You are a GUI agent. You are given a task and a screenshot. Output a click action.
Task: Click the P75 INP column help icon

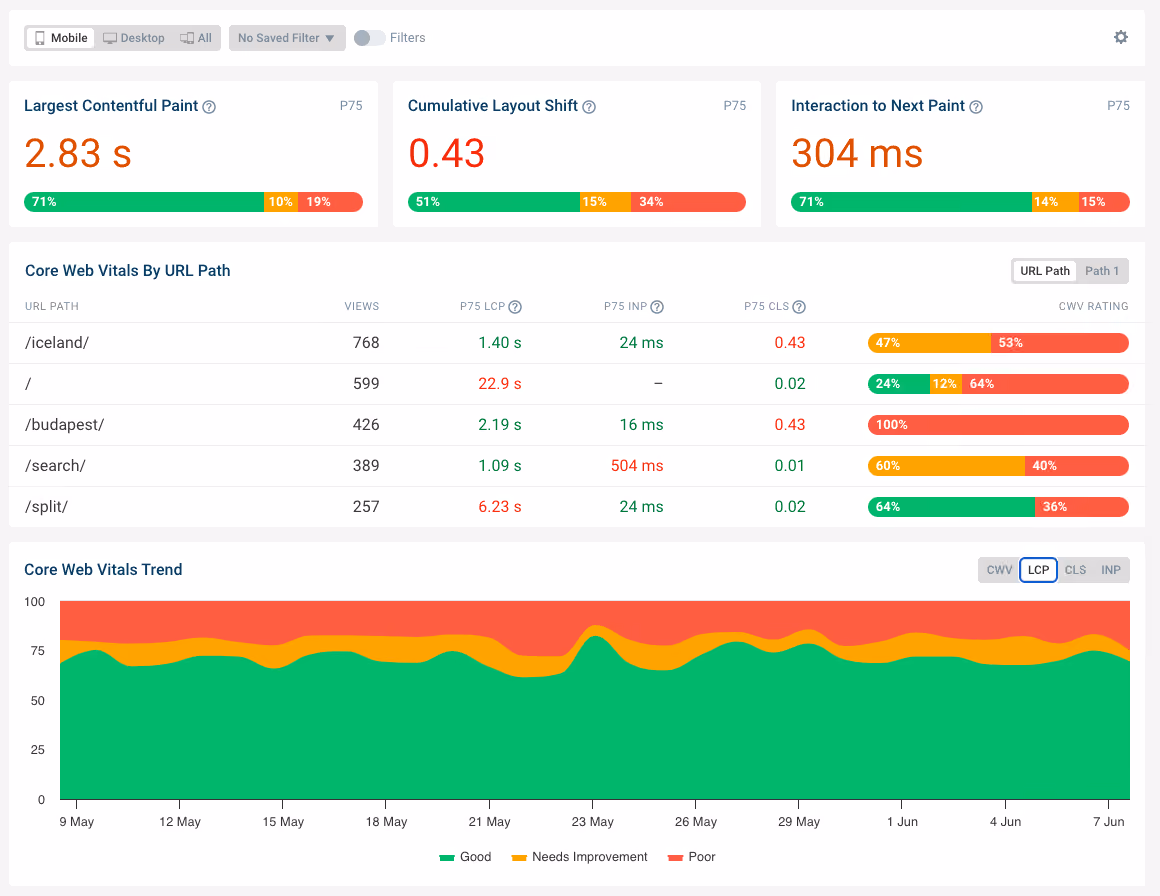click(657, 307)
